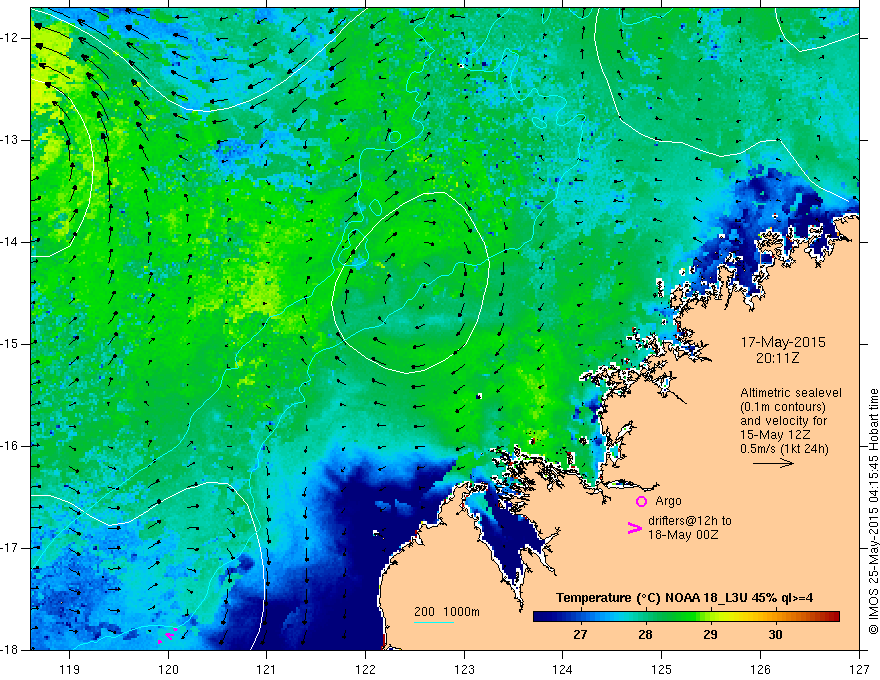880x680 pixels.
Task: Click the '18-May 00Z' legend text
Action: [x=683, y=535]
